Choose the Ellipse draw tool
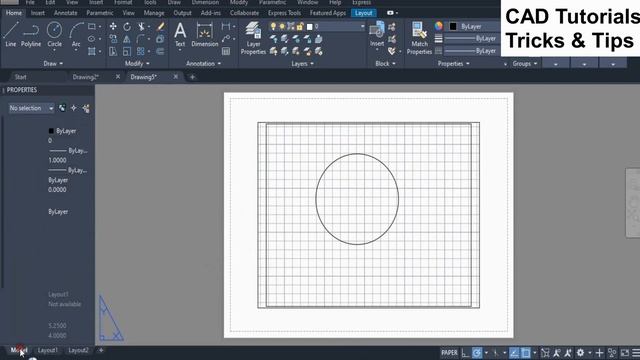This screenshot has width=640, height=360. click(92, 39)
